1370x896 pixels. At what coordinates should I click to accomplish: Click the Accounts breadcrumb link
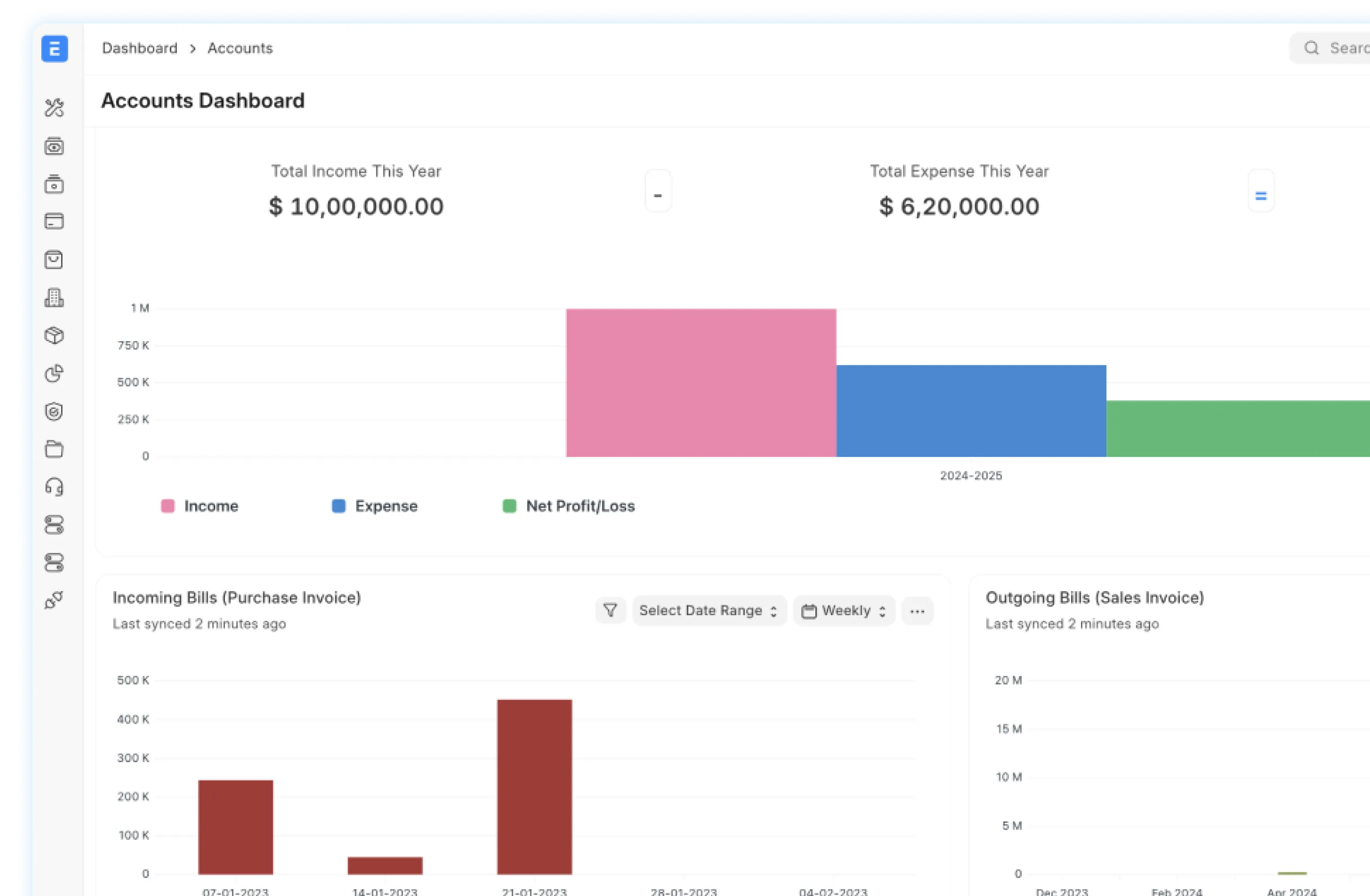point(240,48)
